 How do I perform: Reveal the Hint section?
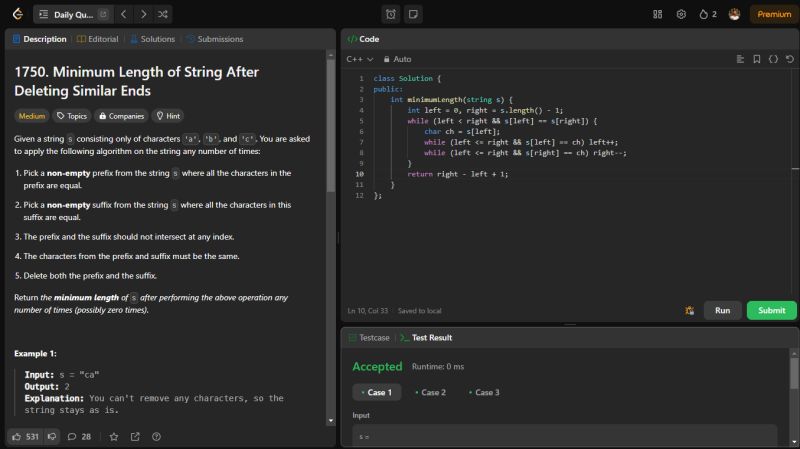pos(167,116)
